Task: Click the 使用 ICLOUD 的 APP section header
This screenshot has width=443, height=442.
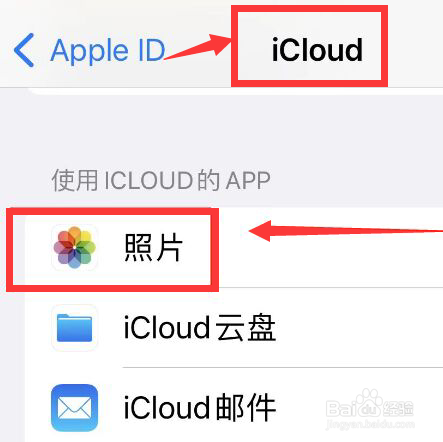Action: tap(161, 180)
